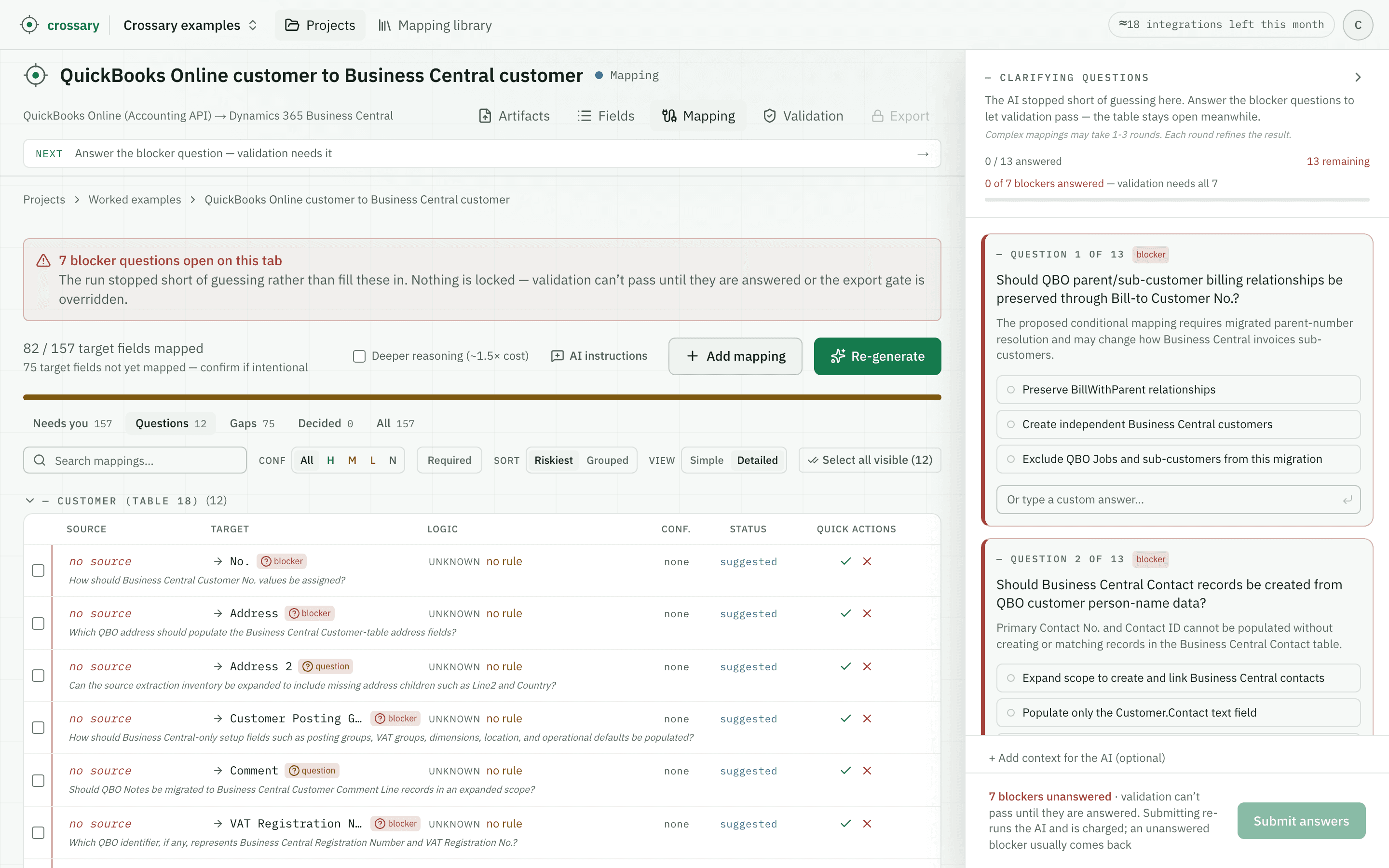Screen dimensions: 1389x868
Task: Select Exclude QBO Jobs and sub-customers option
Action: 1178,459
